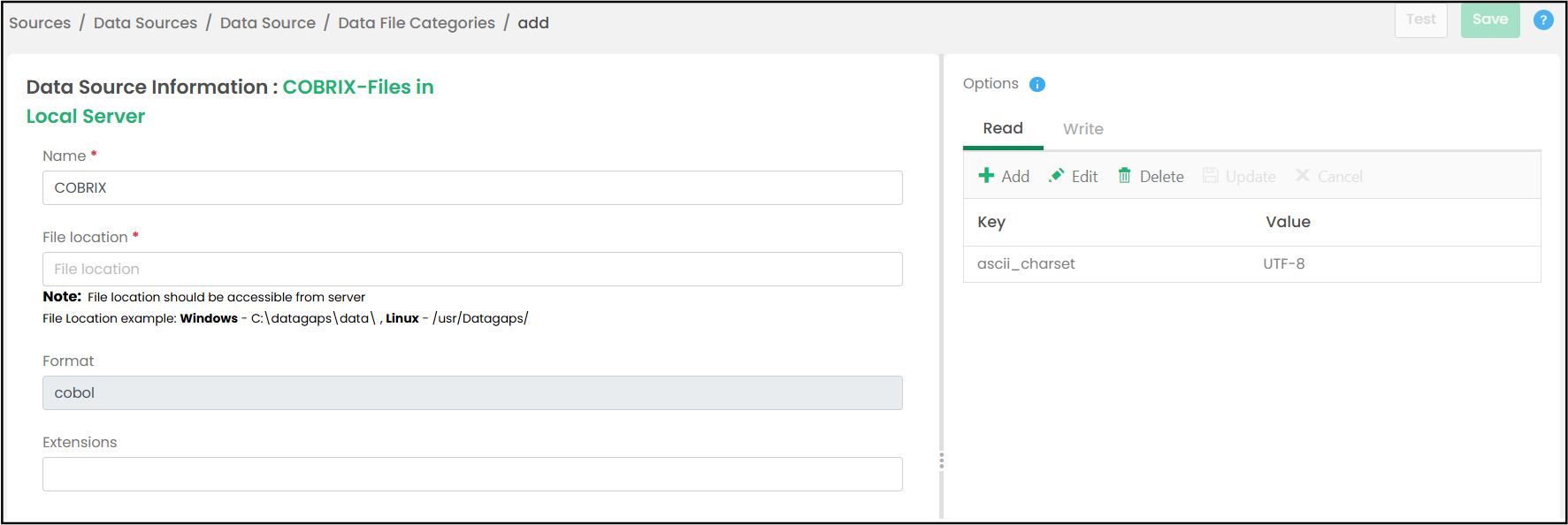Click the Cancel X icon
Screen dimensions: 1568x525
click(x=1303, y=176)
